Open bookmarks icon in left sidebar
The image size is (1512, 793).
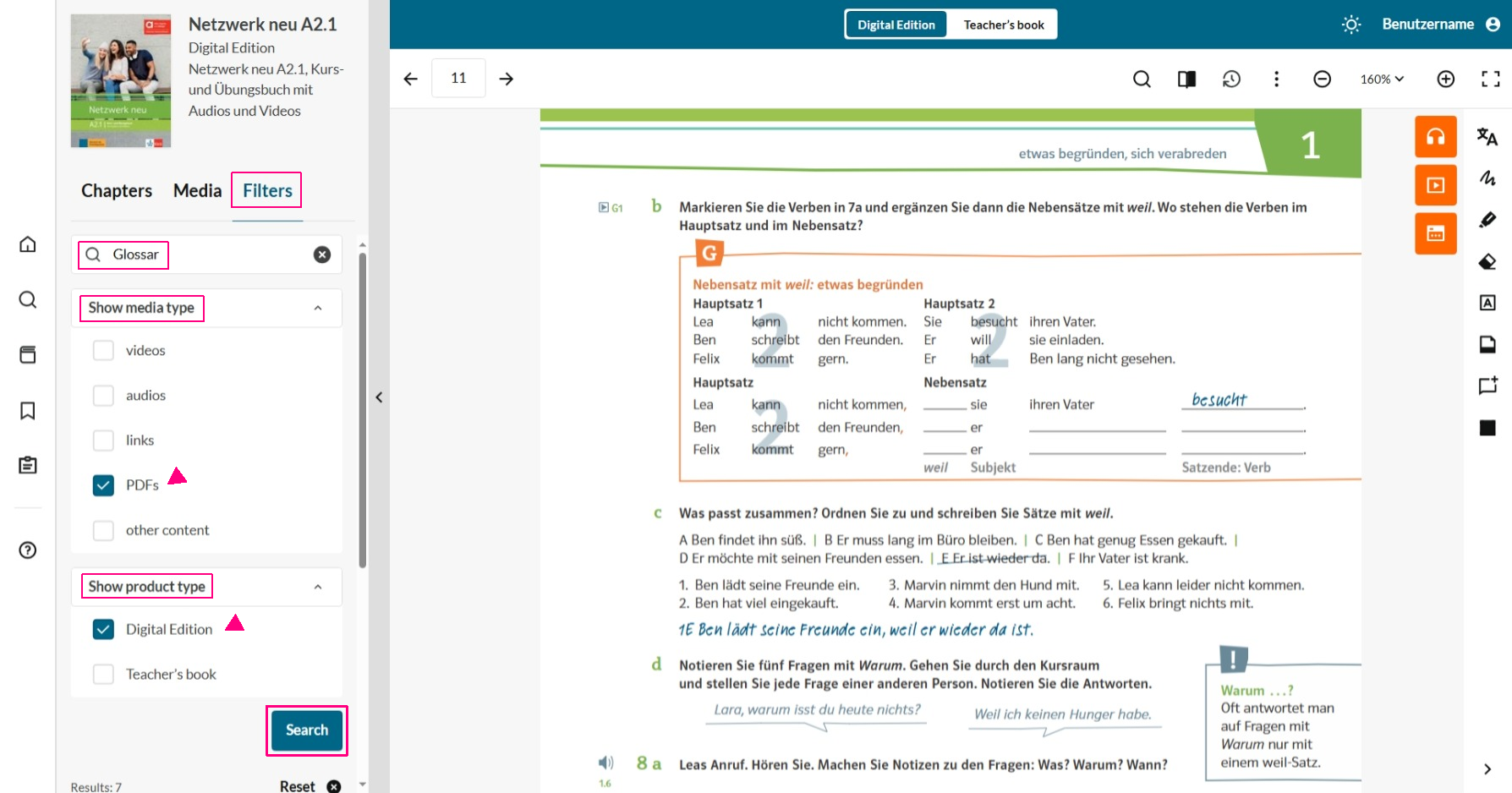click(28, 410)
